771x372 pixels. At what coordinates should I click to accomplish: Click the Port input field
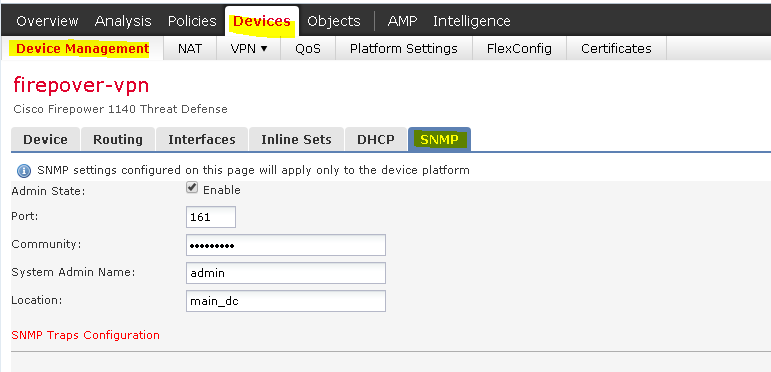coord(211,217)
